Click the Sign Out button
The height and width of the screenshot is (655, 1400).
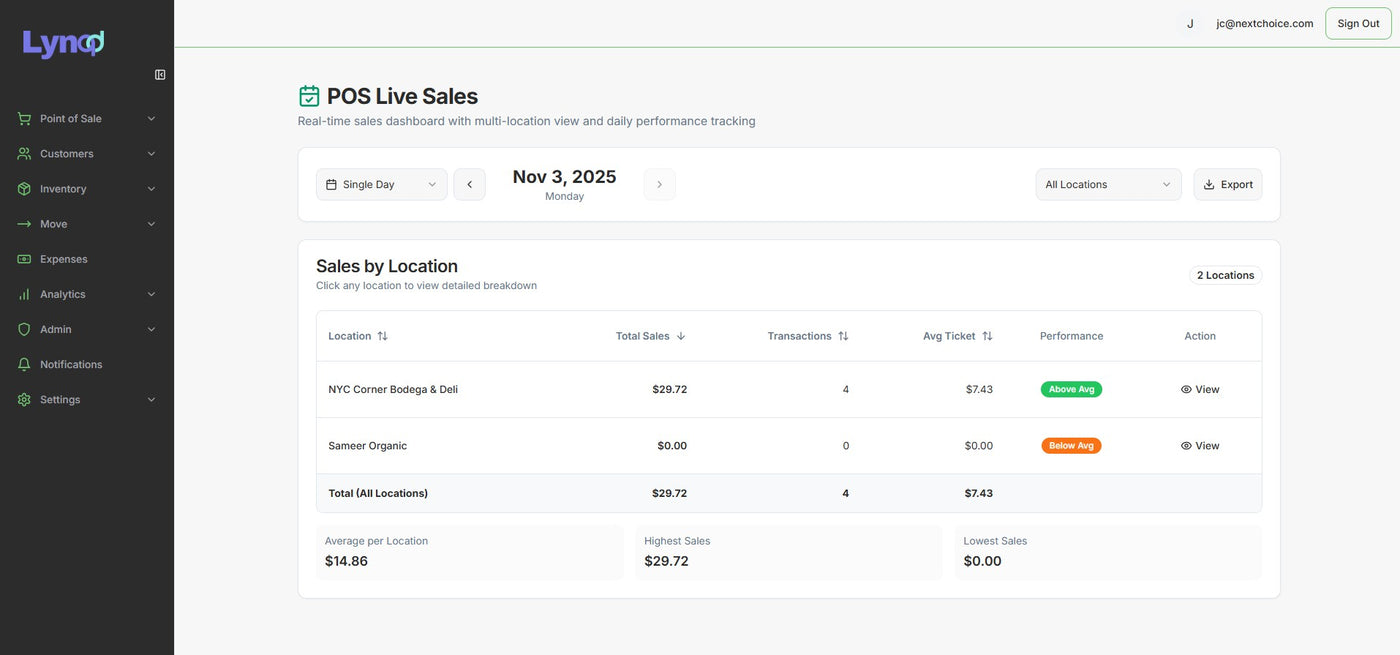click(1357, 24)
